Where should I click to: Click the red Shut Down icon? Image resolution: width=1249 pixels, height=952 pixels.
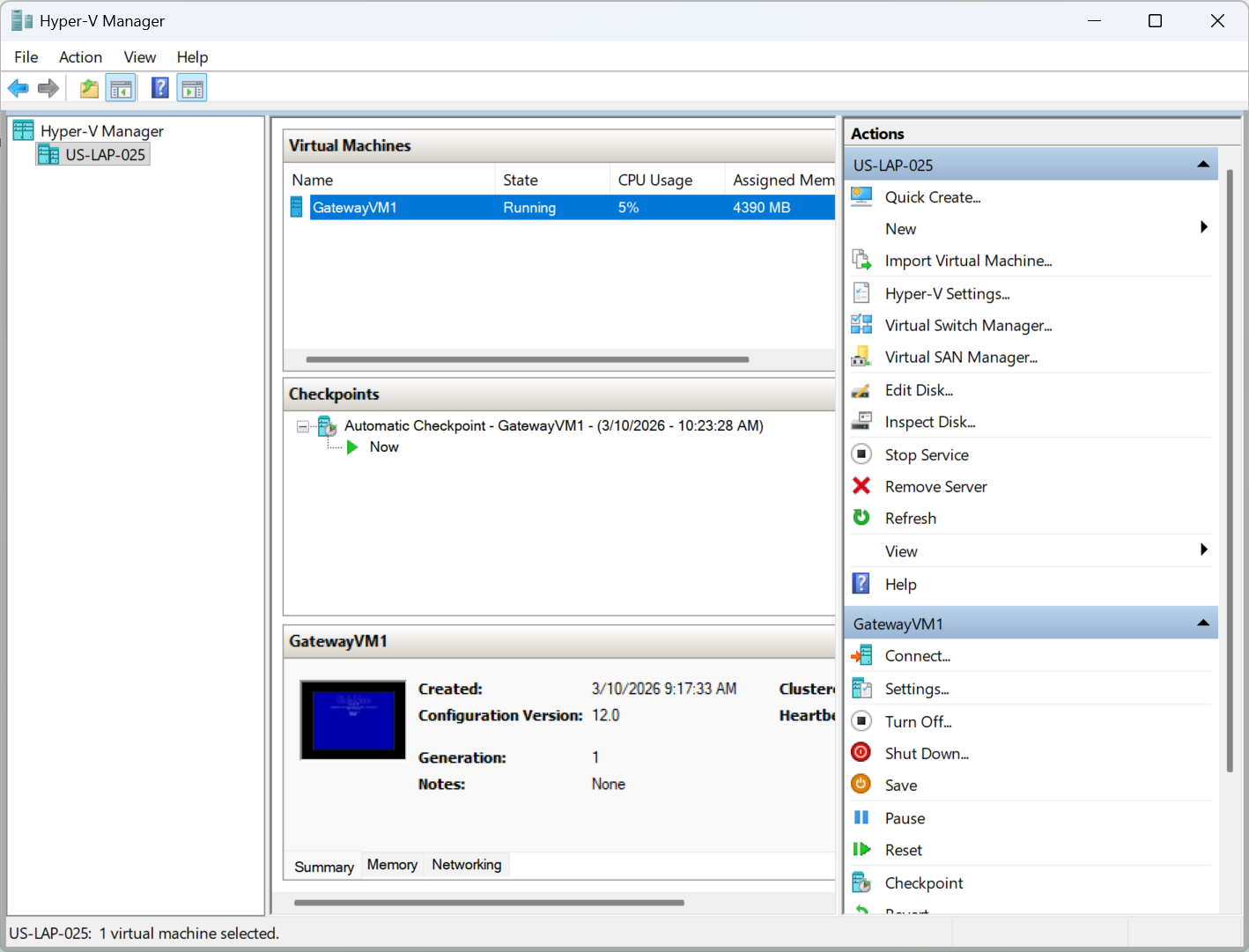861,752
